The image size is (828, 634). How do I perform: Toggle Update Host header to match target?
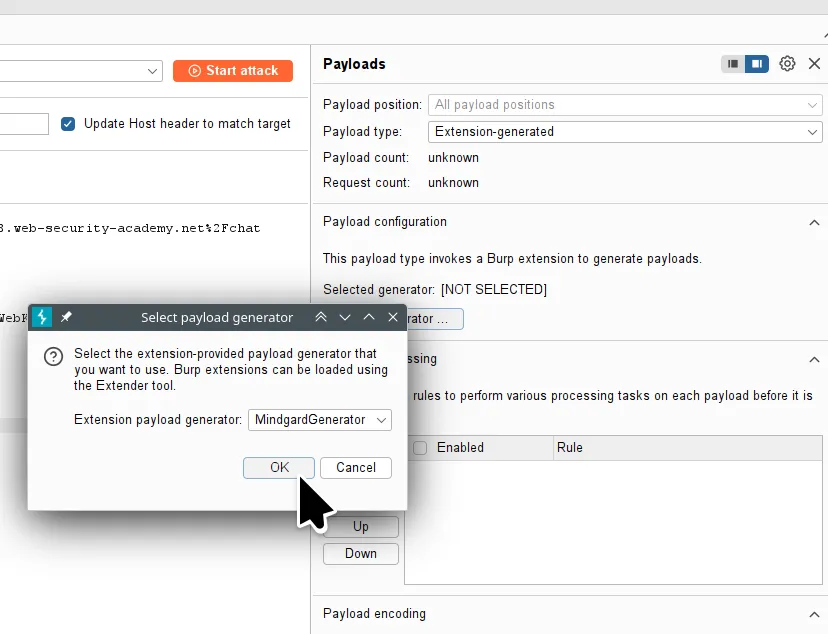tap(68, 124)
